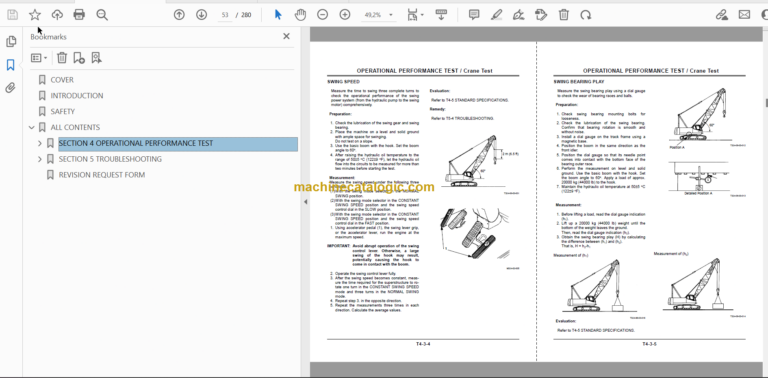Click the scrolling mode keyboard icon

click(x=441, y=15)
